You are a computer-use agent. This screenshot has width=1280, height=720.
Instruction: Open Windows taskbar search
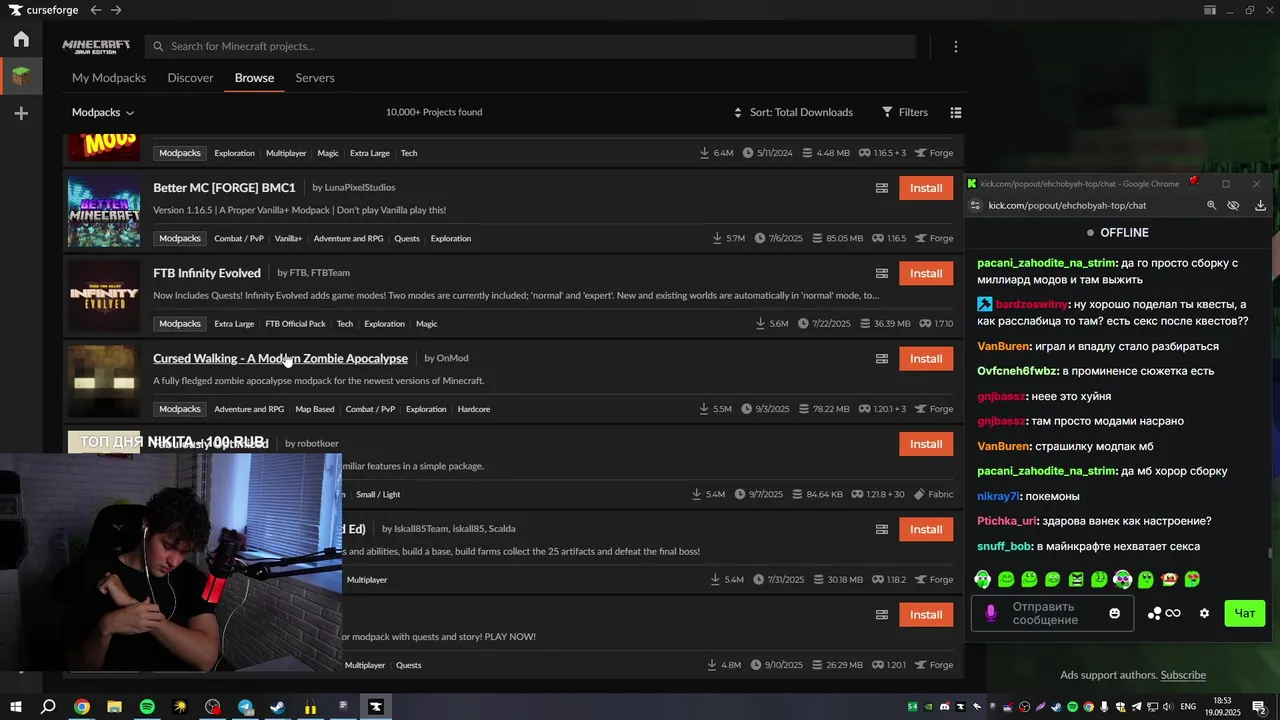pos(48,707)
